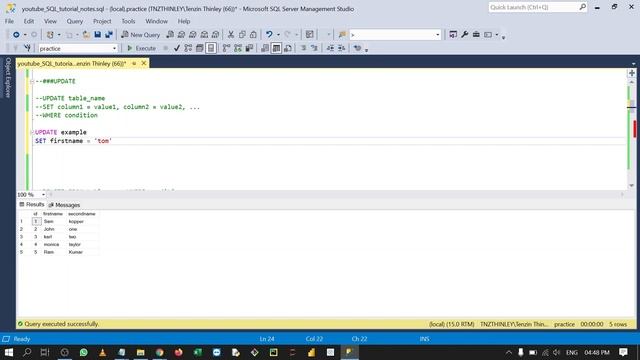Toggle IntelliSense Enabled icon
640x360 pixels.
[211, 48]
